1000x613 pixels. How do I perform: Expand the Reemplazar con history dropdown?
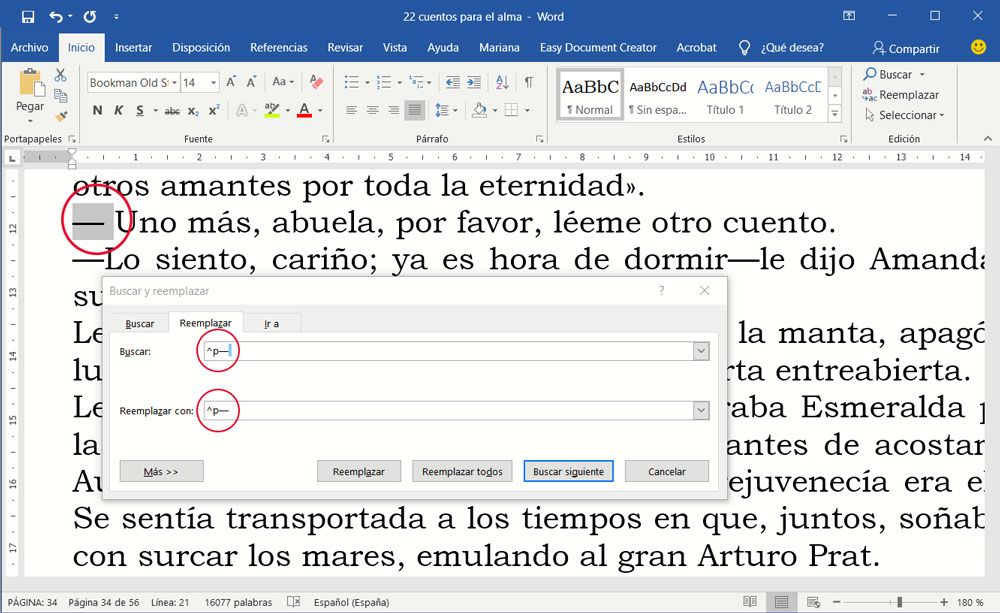pyautogui.click(x=701, y=411)
